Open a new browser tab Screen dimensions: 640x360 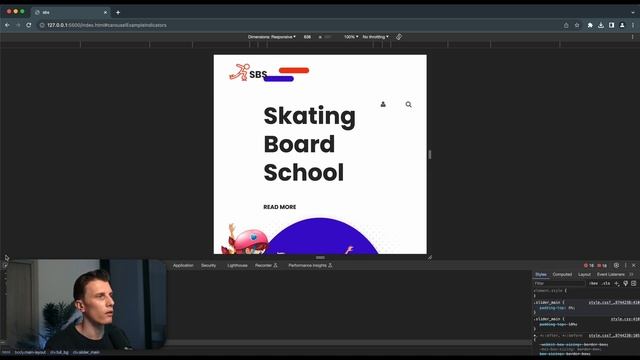[118, 13]
